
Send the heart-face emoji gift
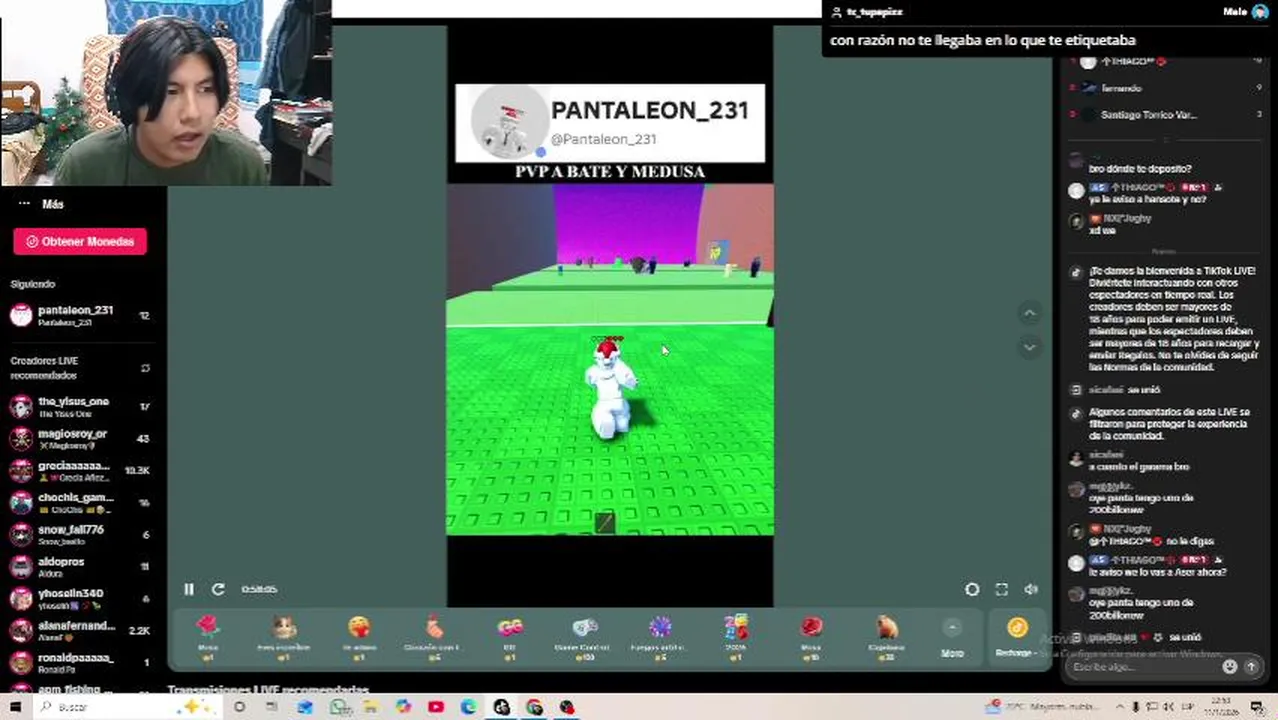359,637
